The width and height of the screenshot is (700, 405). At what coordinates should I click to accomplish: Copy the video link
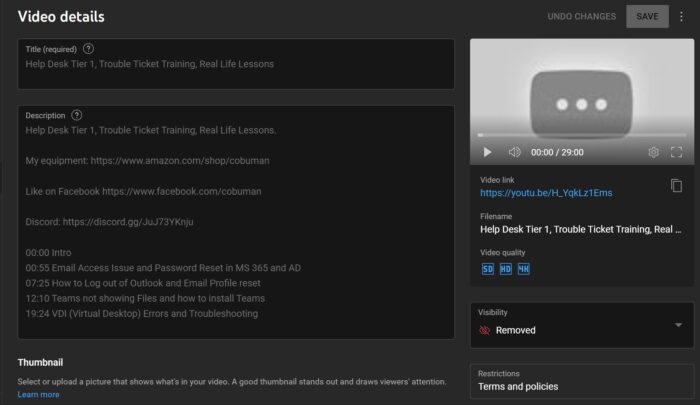coord(676,185)
